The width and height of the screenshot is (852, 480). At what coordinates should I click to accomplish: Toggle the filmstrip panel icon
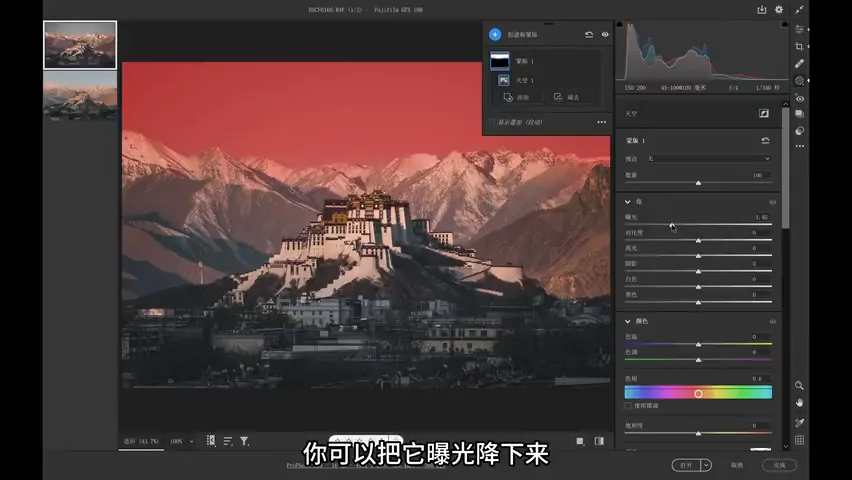click(211, 441)
